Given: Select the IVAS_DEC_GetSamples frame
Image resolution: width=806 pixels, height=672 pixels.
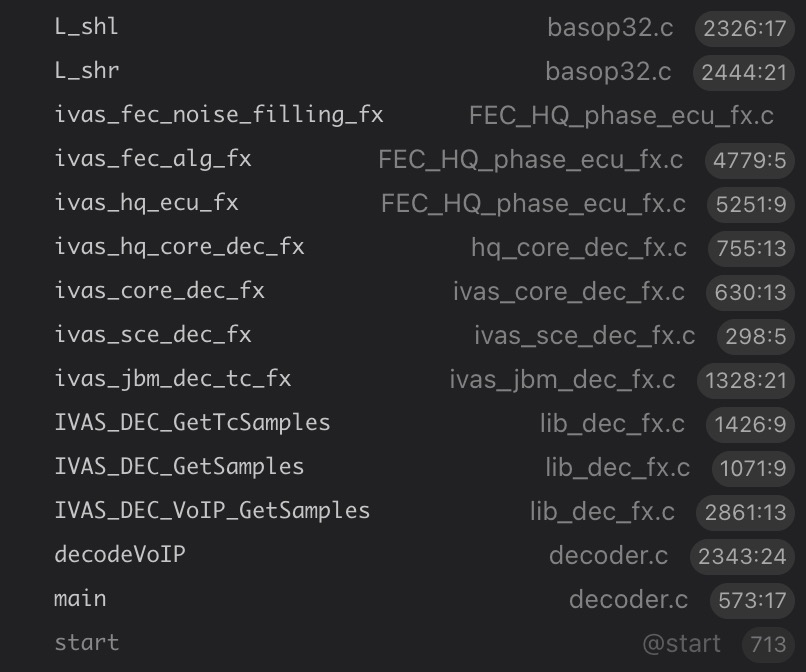Looking at the screenshot, I should [x=179, y=467].
